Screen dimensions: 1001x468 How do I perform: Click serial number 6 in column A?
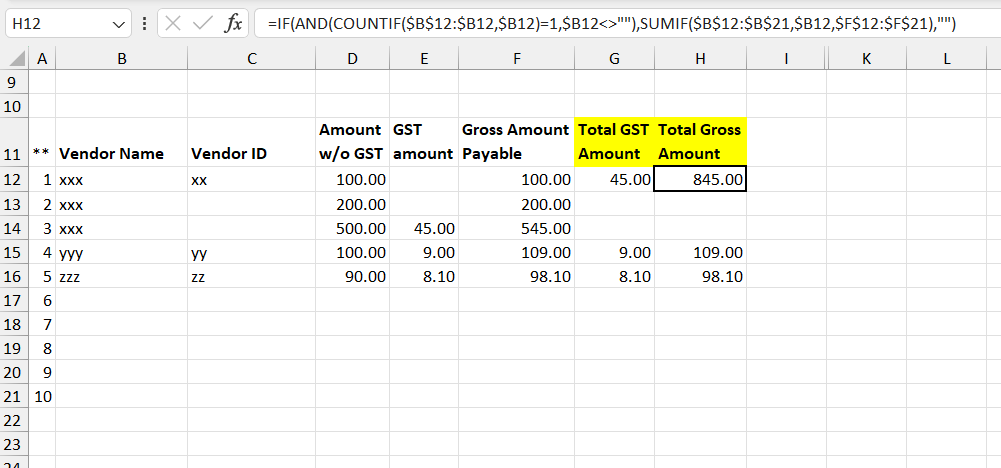pos(42,300)
